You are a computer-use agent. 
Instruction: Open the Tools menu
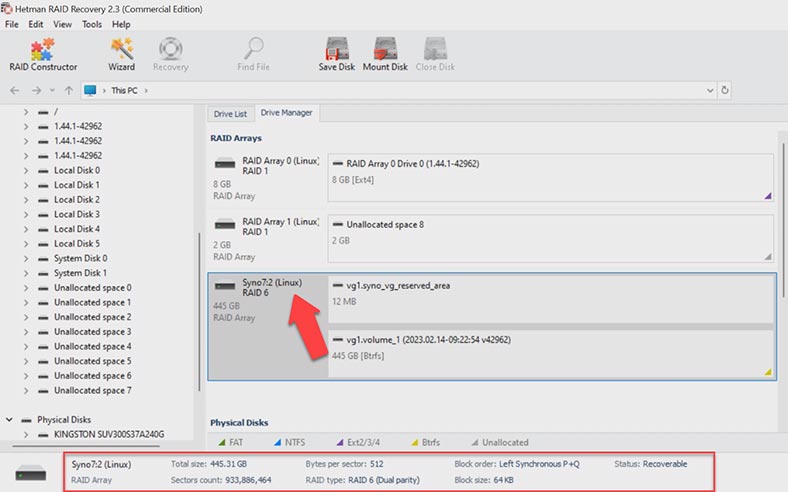pos(92,24)
